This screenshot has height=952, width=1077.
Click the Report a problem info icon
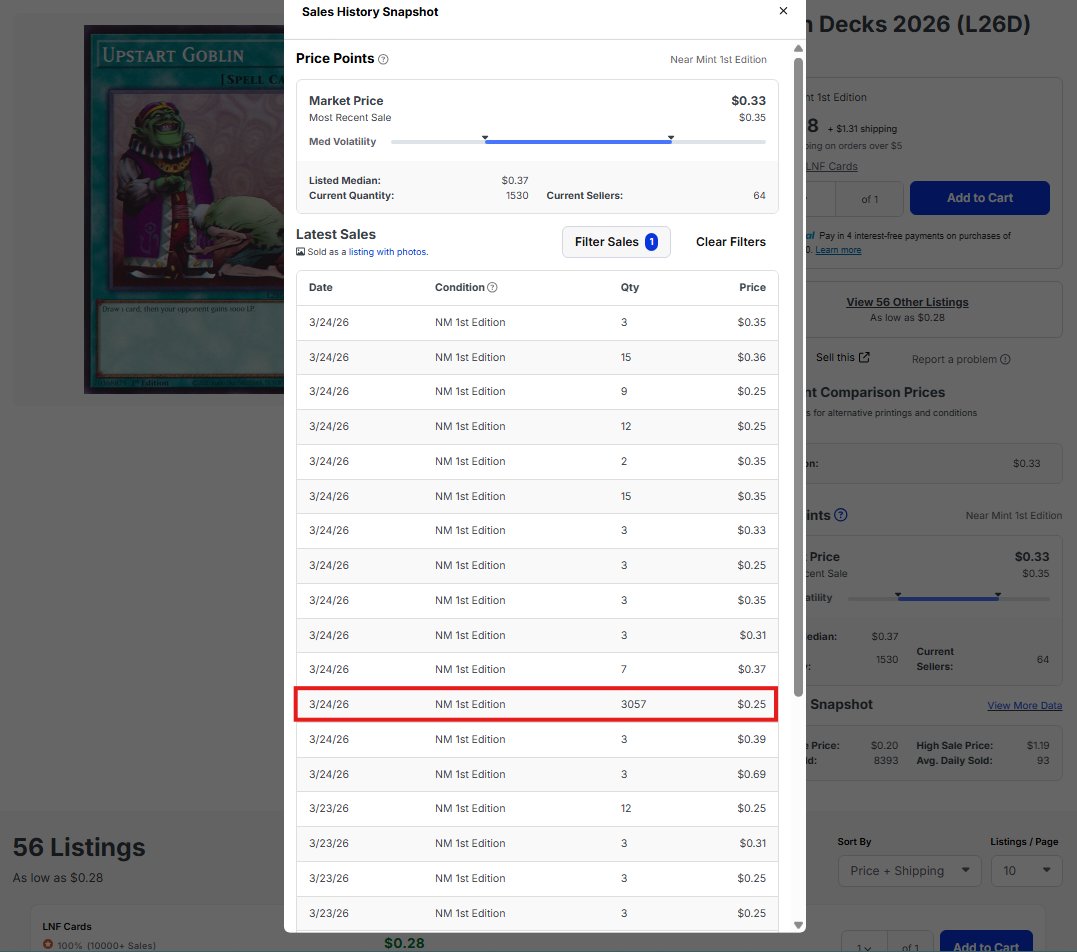[1005, 359]
